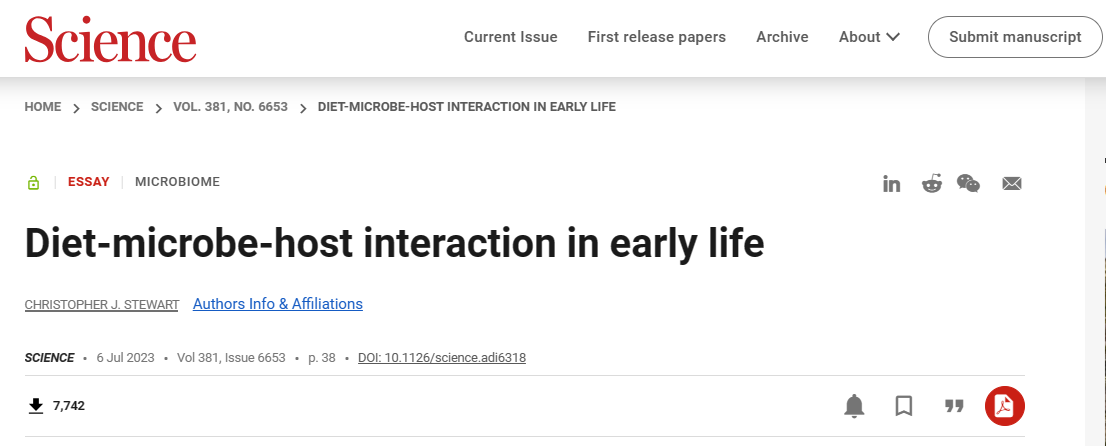Go to First release papers
Viewport: 1106px width, 446px height.
click(657, 37)
